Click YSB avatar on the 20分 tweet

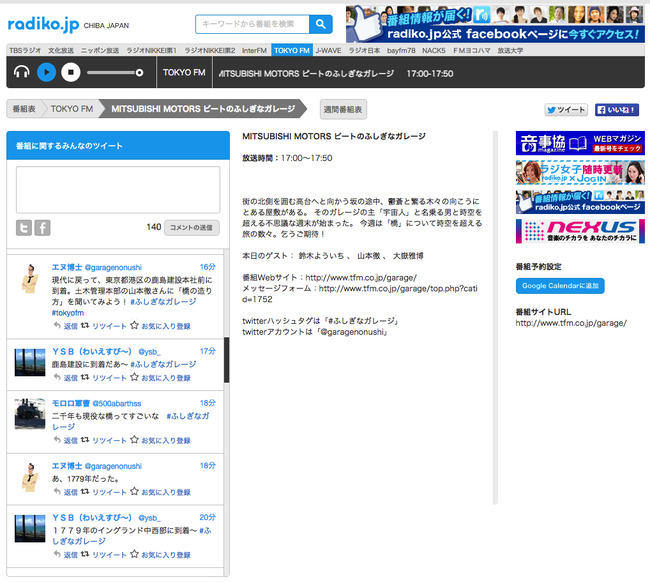pos(30,529)
